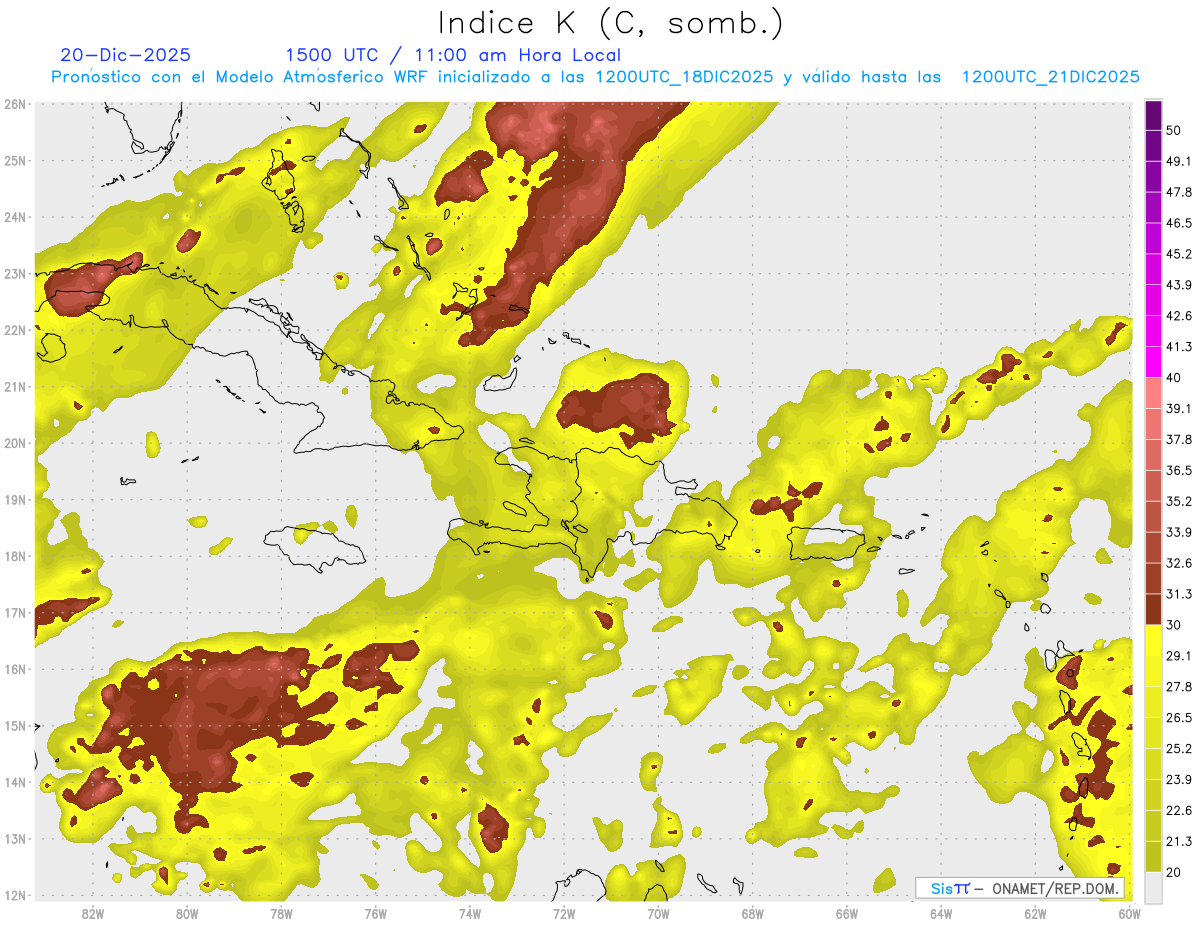The width and height of the screenshot is (1200, 927).
Task: Click the "49.1" colorbar label
Action: 1178,161
